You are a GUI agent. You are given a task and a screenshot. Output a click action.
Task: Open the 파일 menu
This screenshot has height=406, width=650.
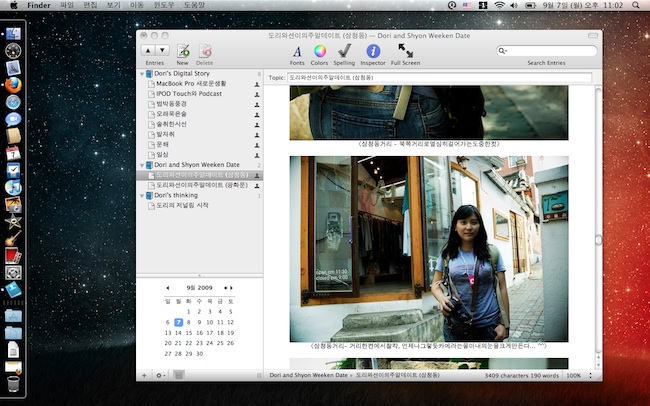point(67,5)
